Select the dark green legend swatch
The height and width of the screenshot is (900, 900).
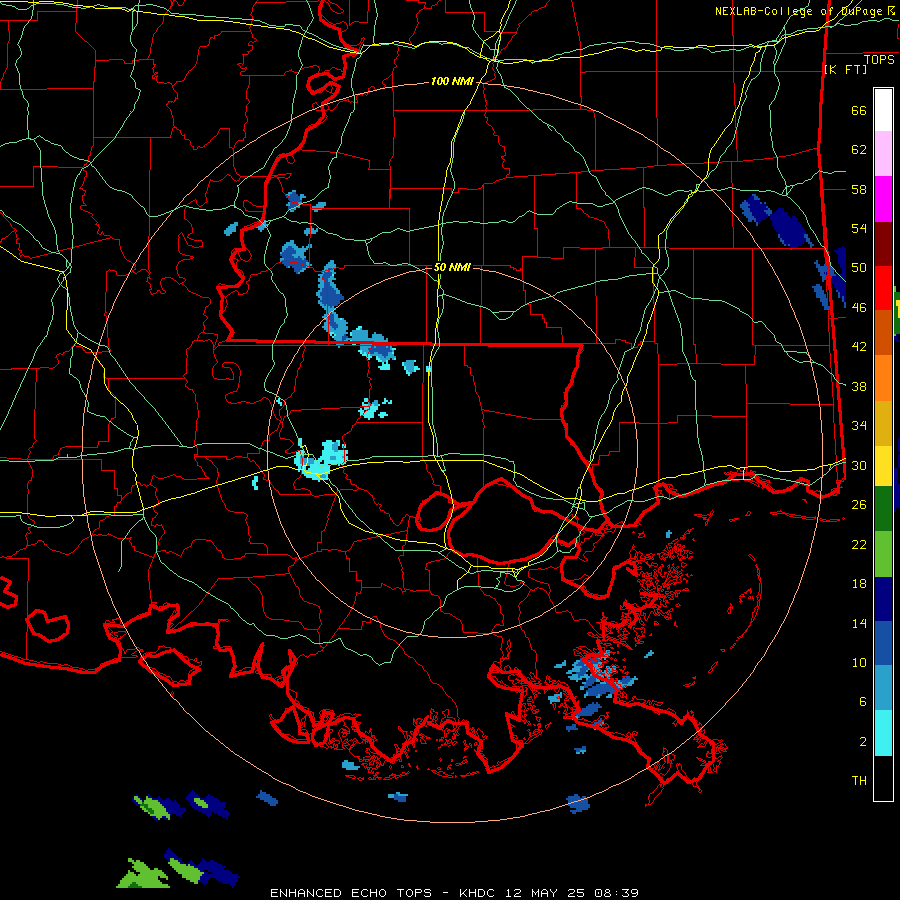pyautogui.click(x=883, y=509)
